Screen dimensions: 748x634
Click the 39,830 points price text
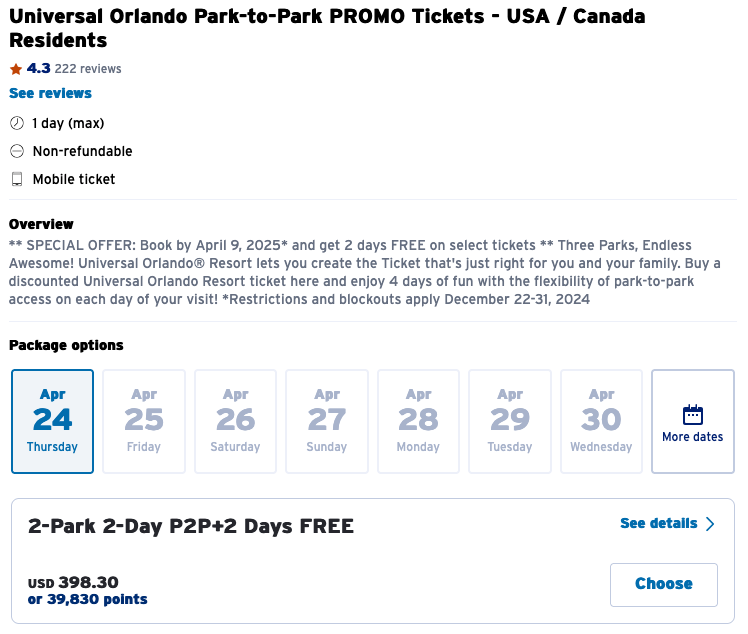(x=96, y=599)
